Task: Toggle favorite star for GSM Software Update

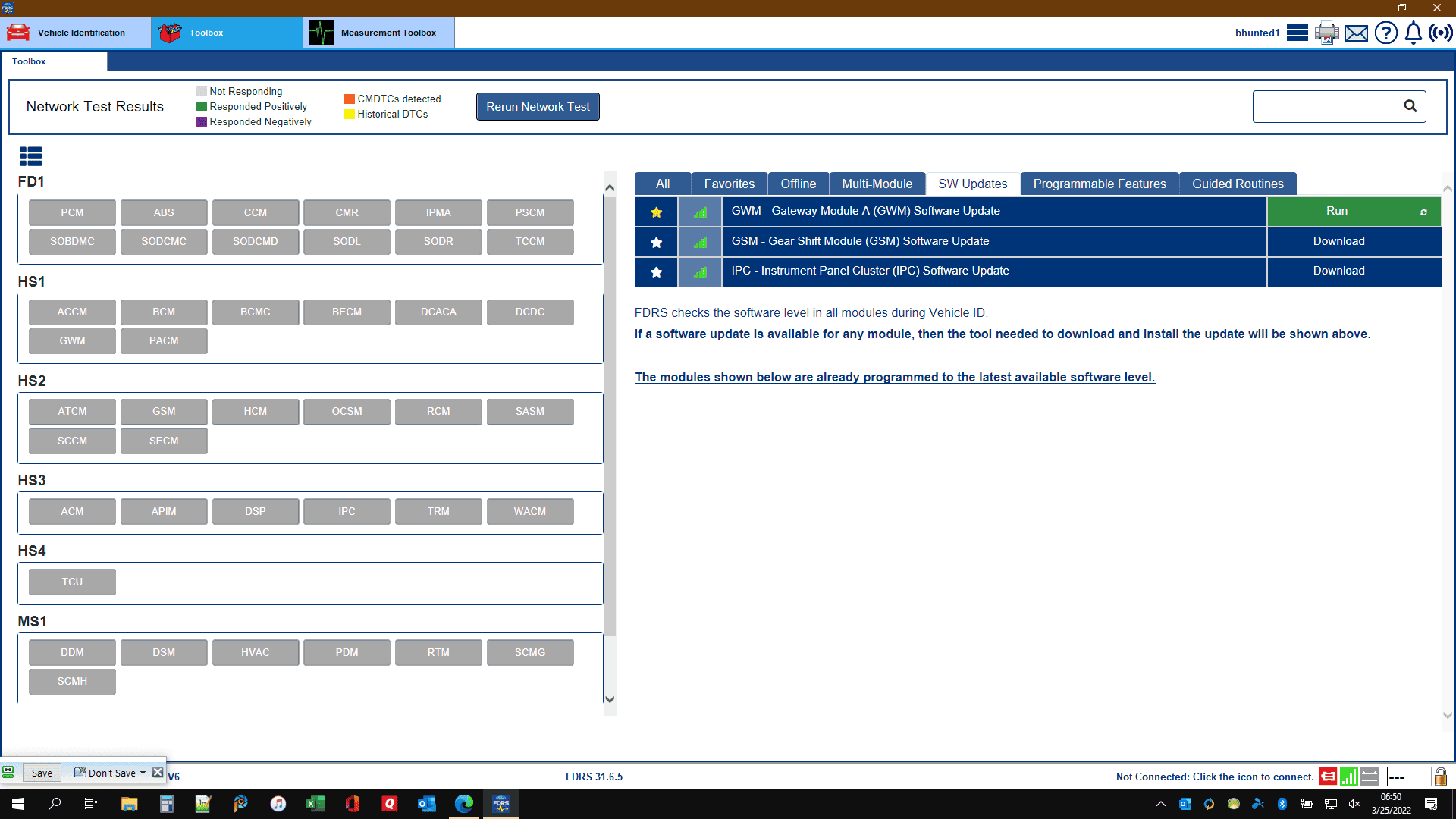Action: pos(657,242)
